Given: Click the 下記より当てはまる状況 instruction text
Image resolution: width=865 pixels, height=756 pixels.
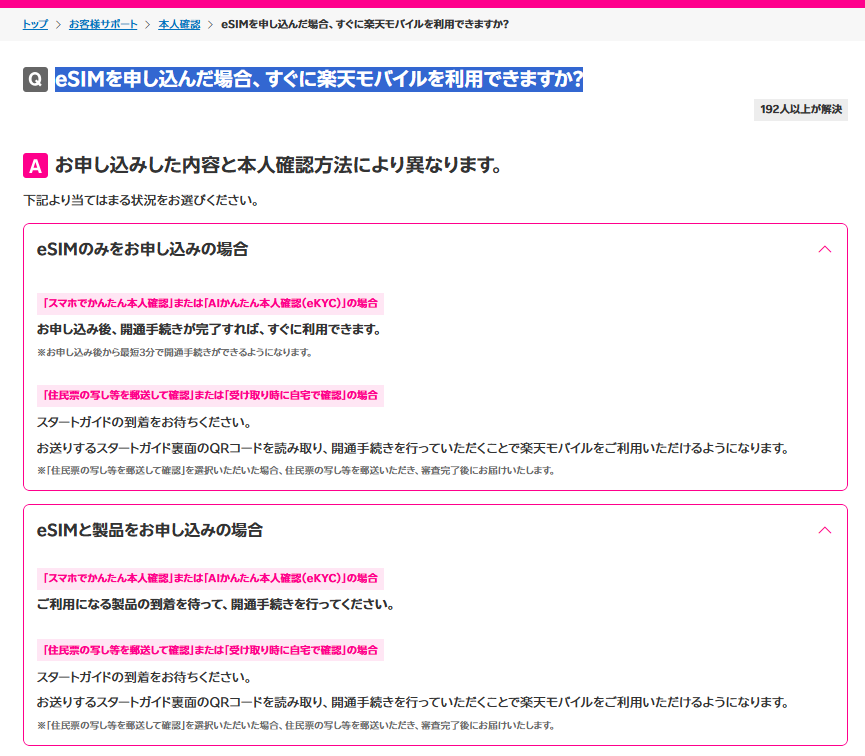Looking at the screenshot, I should (141, 200).
